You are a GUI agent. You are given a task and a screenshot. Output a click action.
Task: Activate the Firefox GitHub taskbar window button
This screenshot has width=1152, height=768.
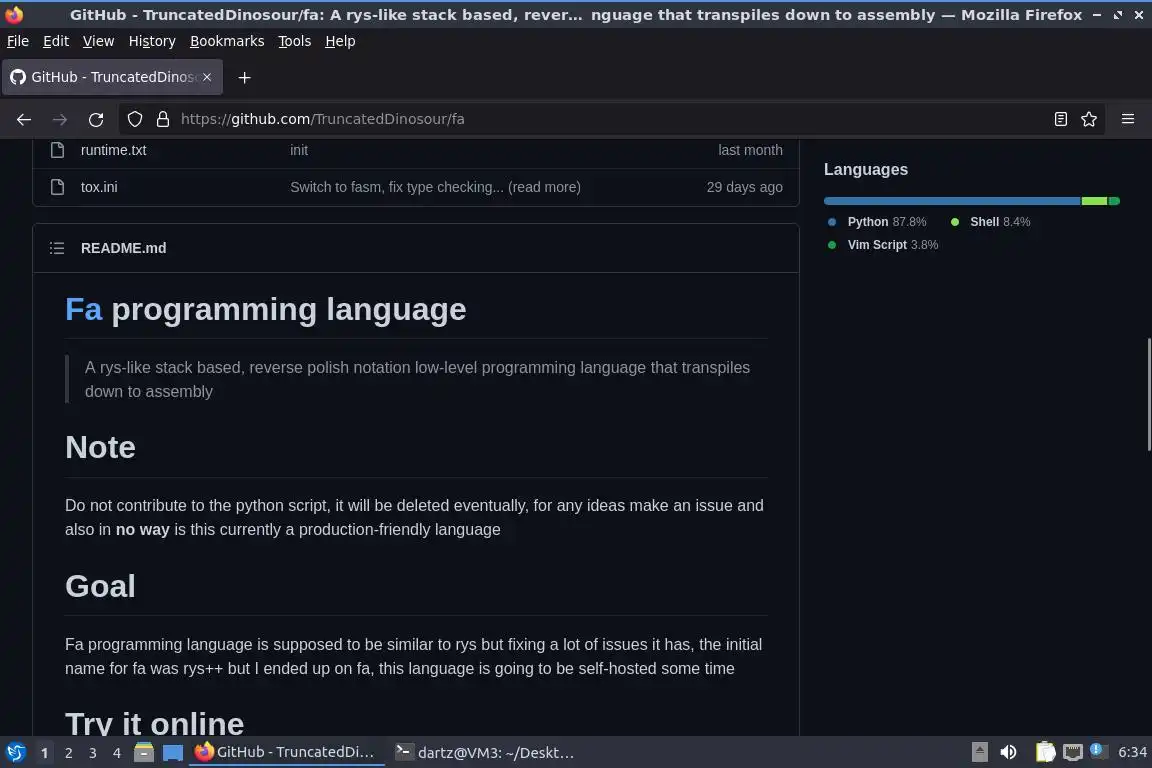click(x=287, y=752)
